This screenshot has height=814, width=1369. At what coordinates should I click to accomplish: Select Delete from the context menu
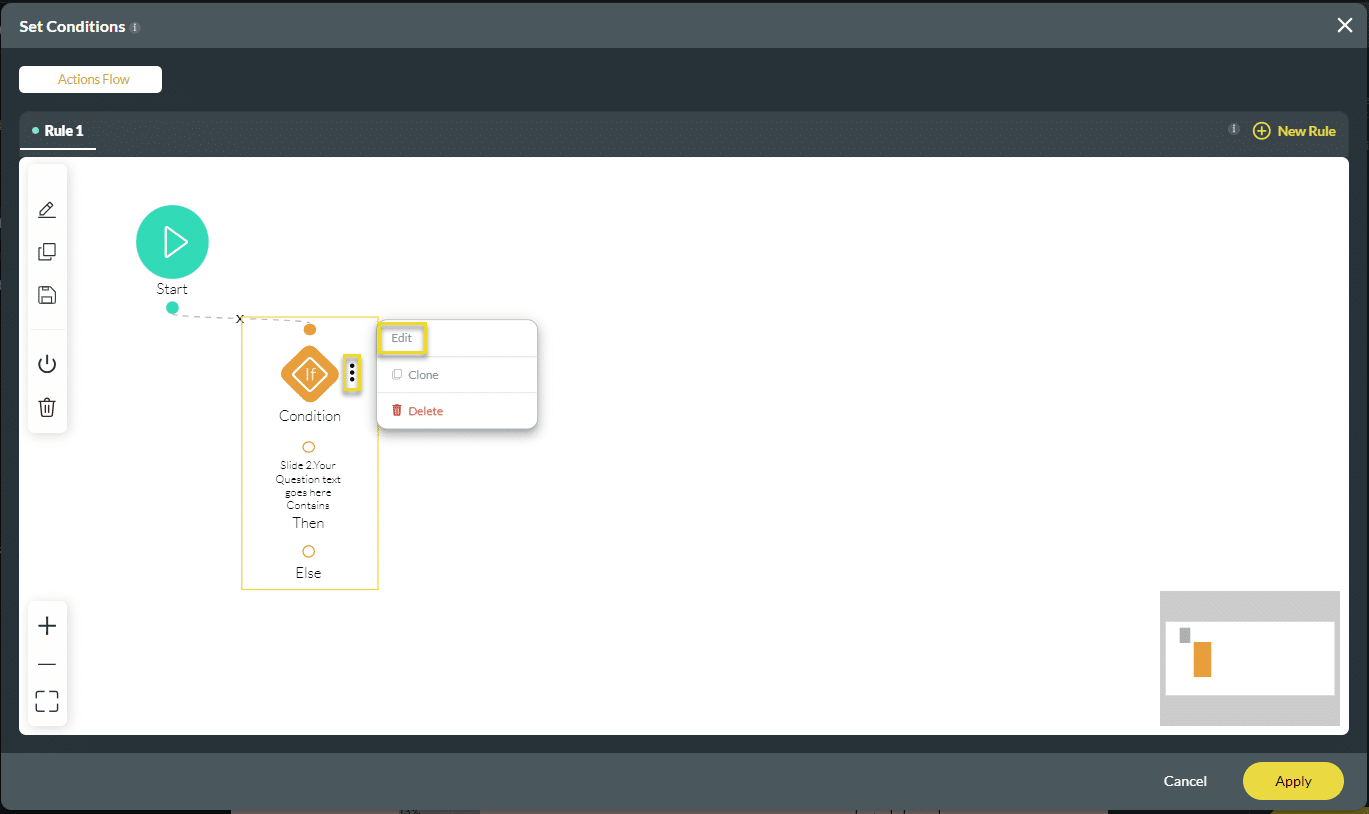[x=425, y=411]
